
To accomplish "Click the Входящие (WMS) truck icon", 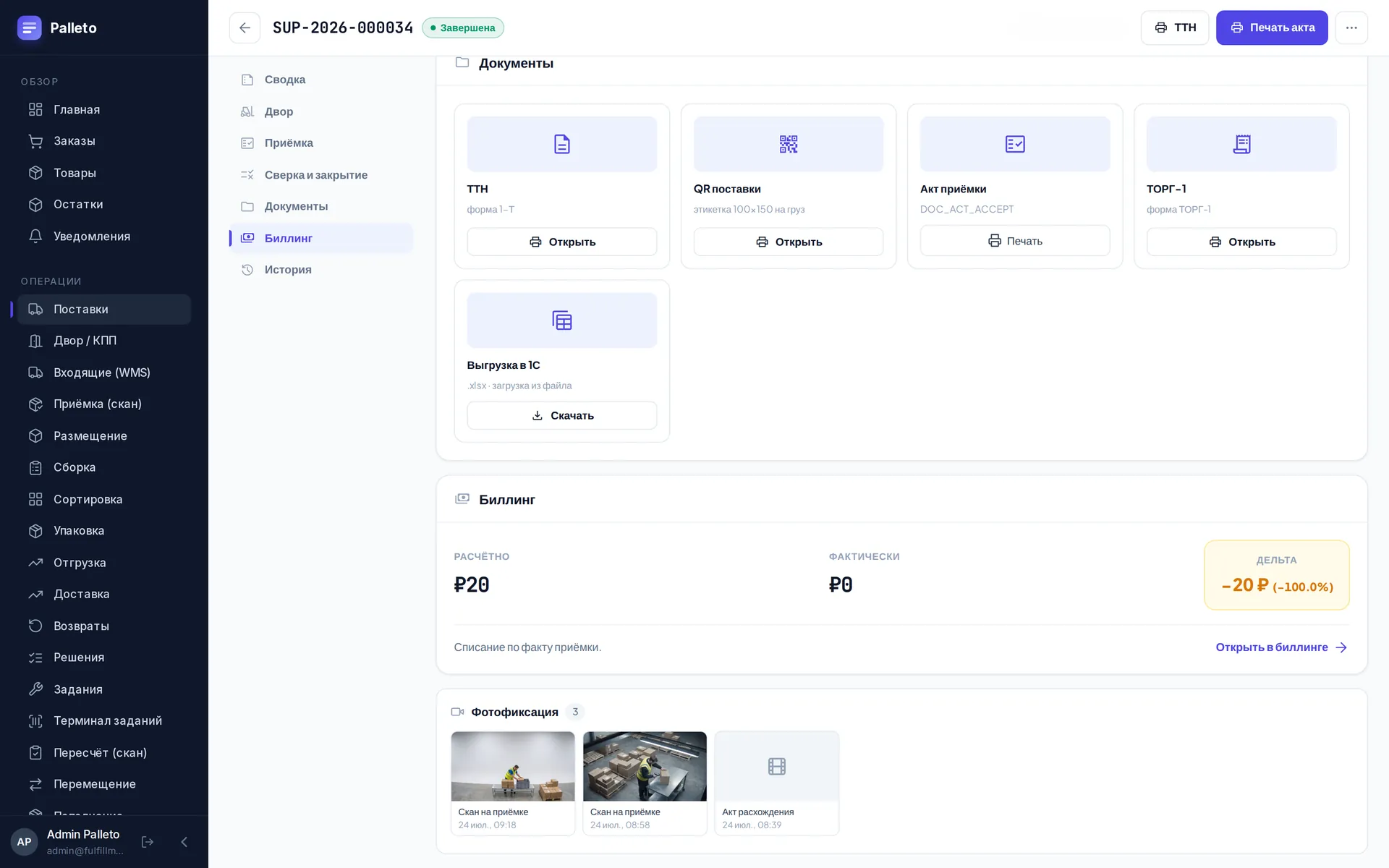I will (x=35, y=373).
